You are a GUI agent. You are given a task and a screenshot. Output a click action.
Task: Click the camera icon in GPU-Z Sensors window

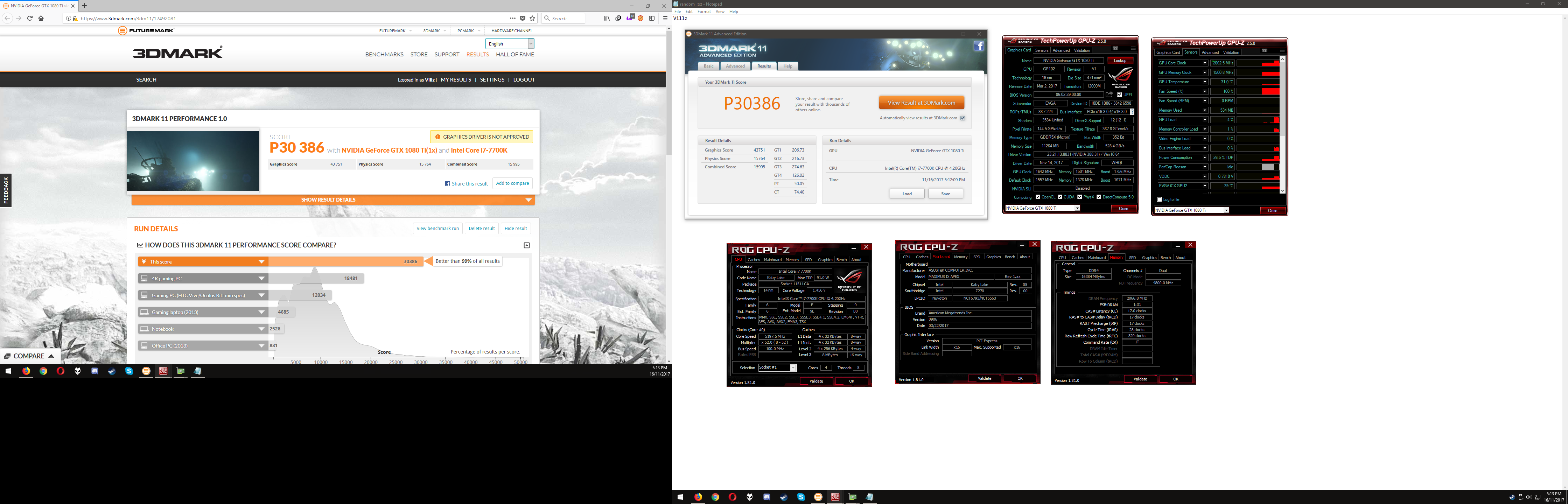coord(1264,50)
